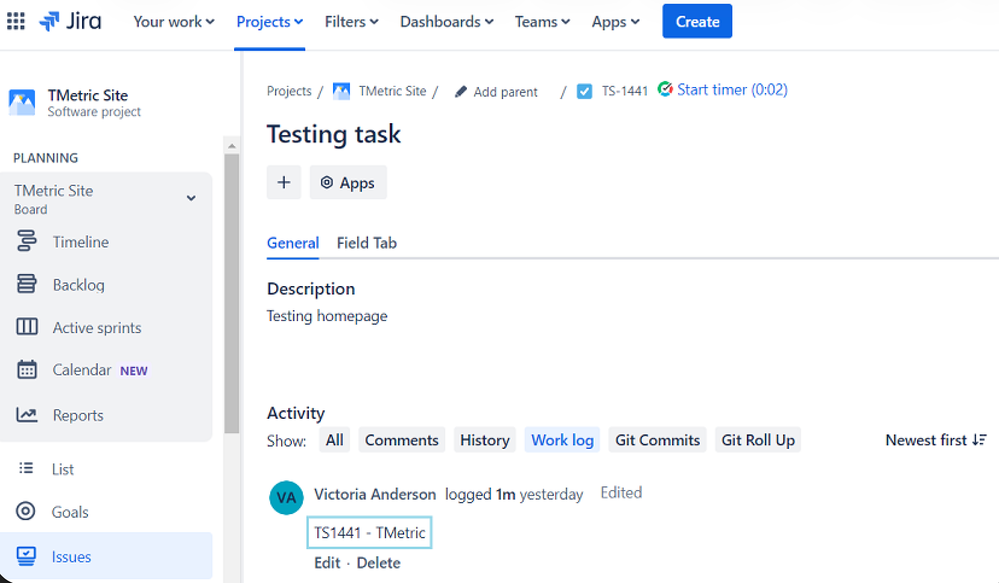Click the Apps button under issue title

[348, 182]
